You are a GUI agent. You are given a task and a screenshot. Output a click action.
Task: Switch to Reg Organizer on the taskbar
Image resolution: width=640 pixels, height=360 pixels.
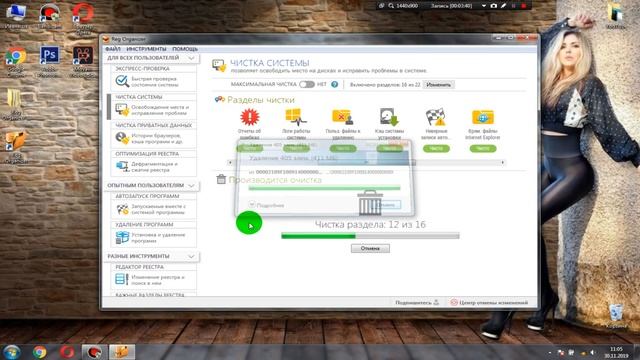point(121,351)
